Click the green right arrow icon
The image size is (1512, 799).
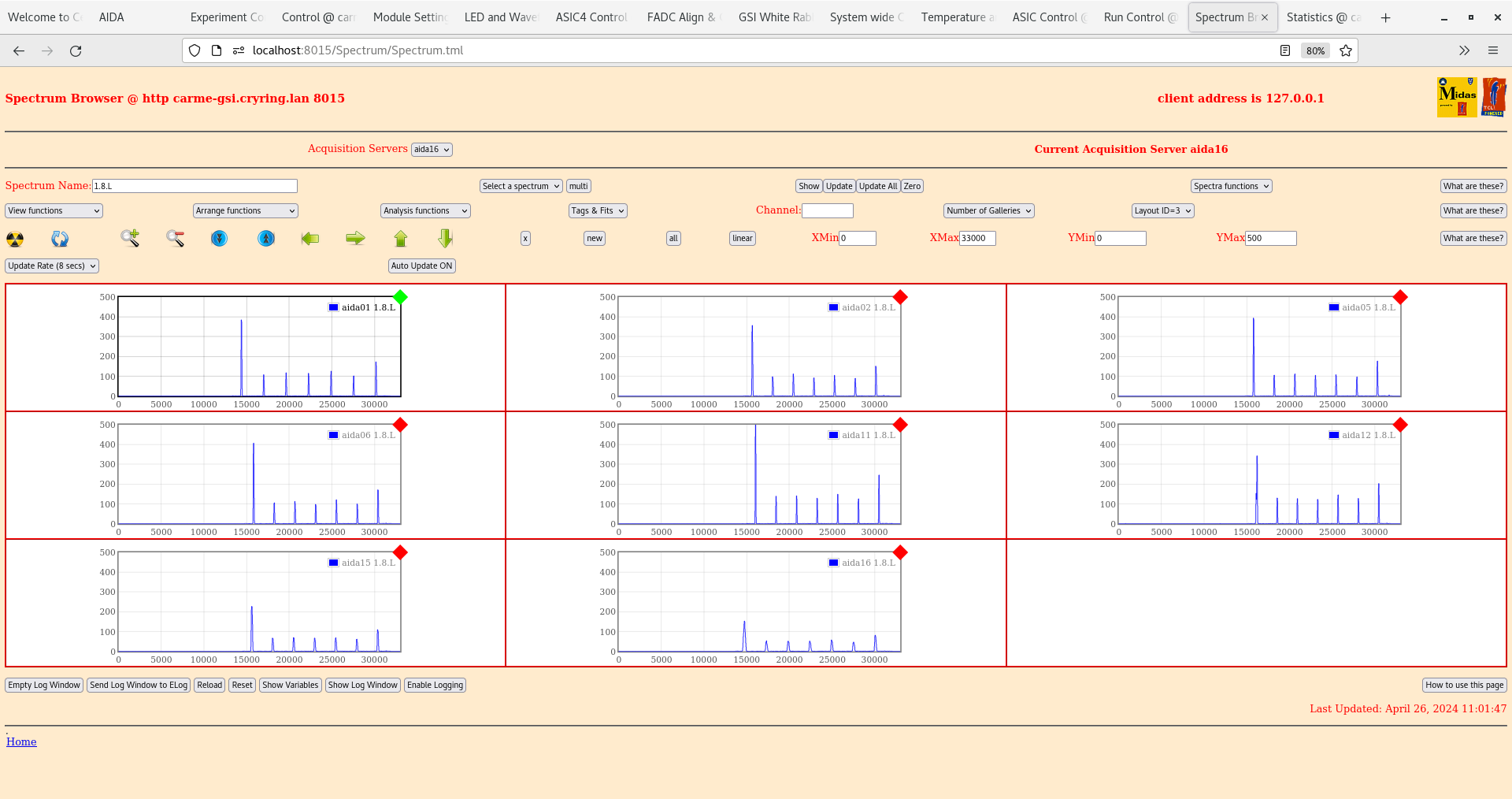(355, 238)
